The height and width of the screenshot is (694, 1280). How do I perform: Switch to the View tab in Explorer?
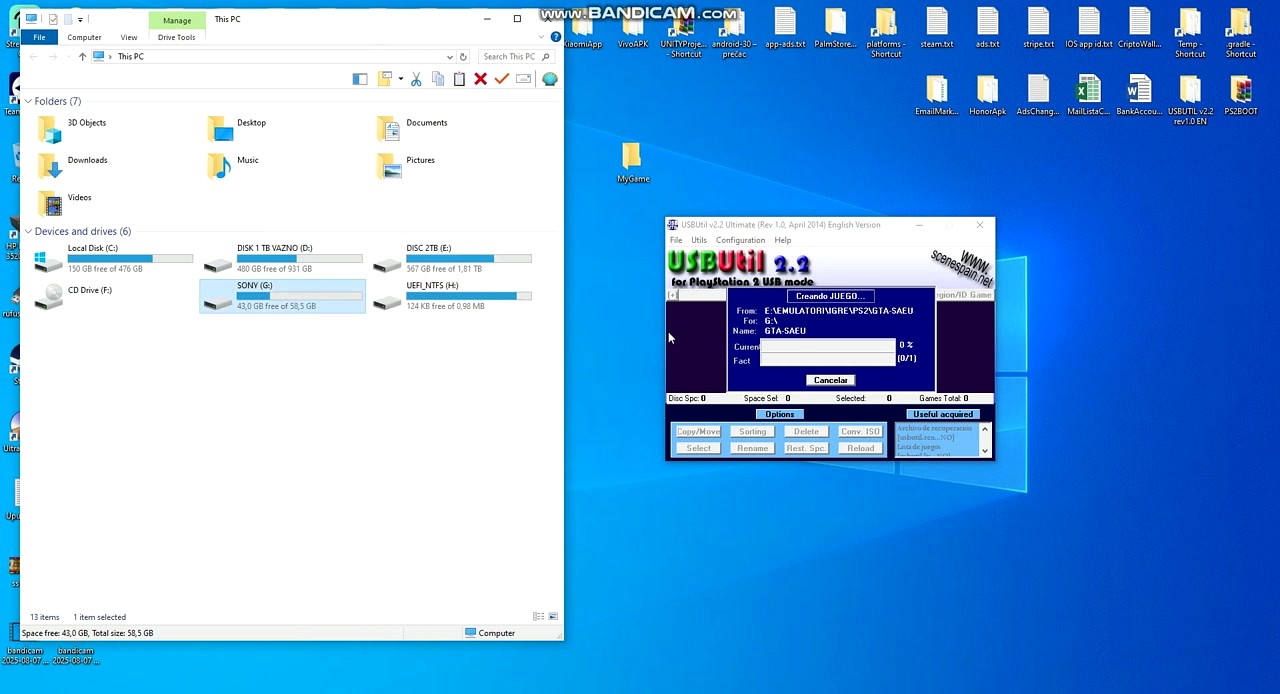tap(128, 37)
